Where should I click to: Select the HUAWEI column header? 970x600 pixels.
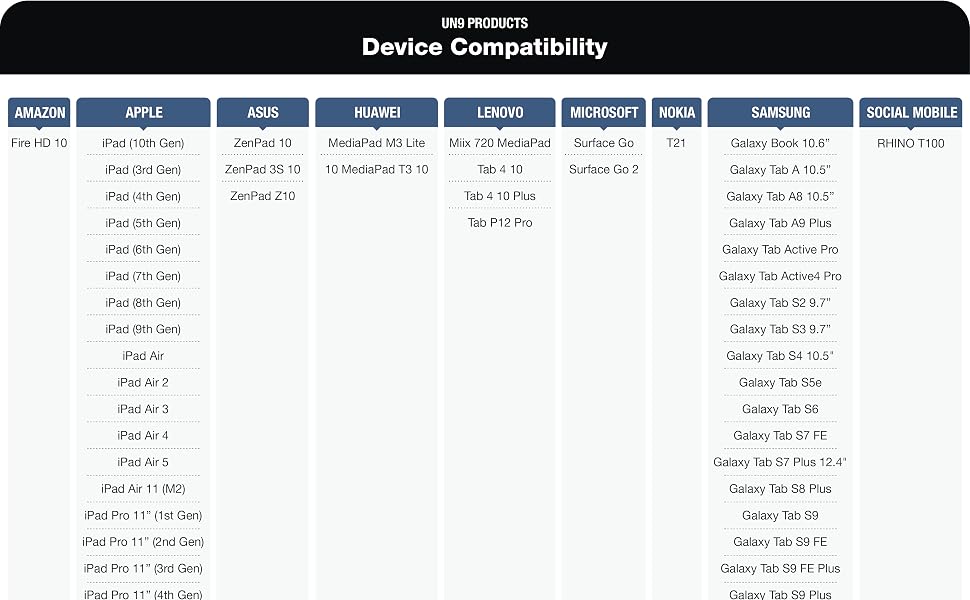pos(376,113)
